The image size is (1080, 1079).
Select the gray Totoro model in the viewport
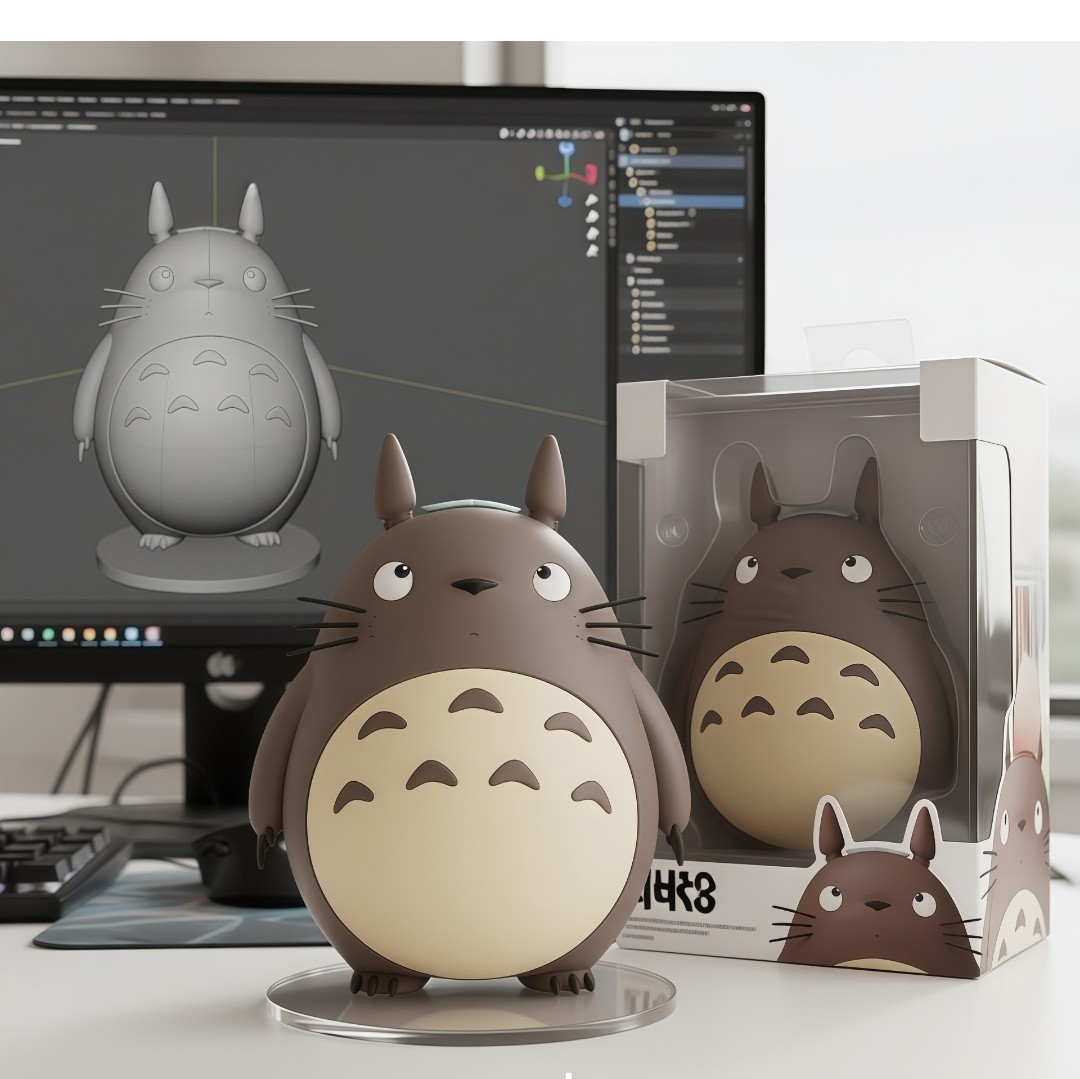[x=207, y=365]
